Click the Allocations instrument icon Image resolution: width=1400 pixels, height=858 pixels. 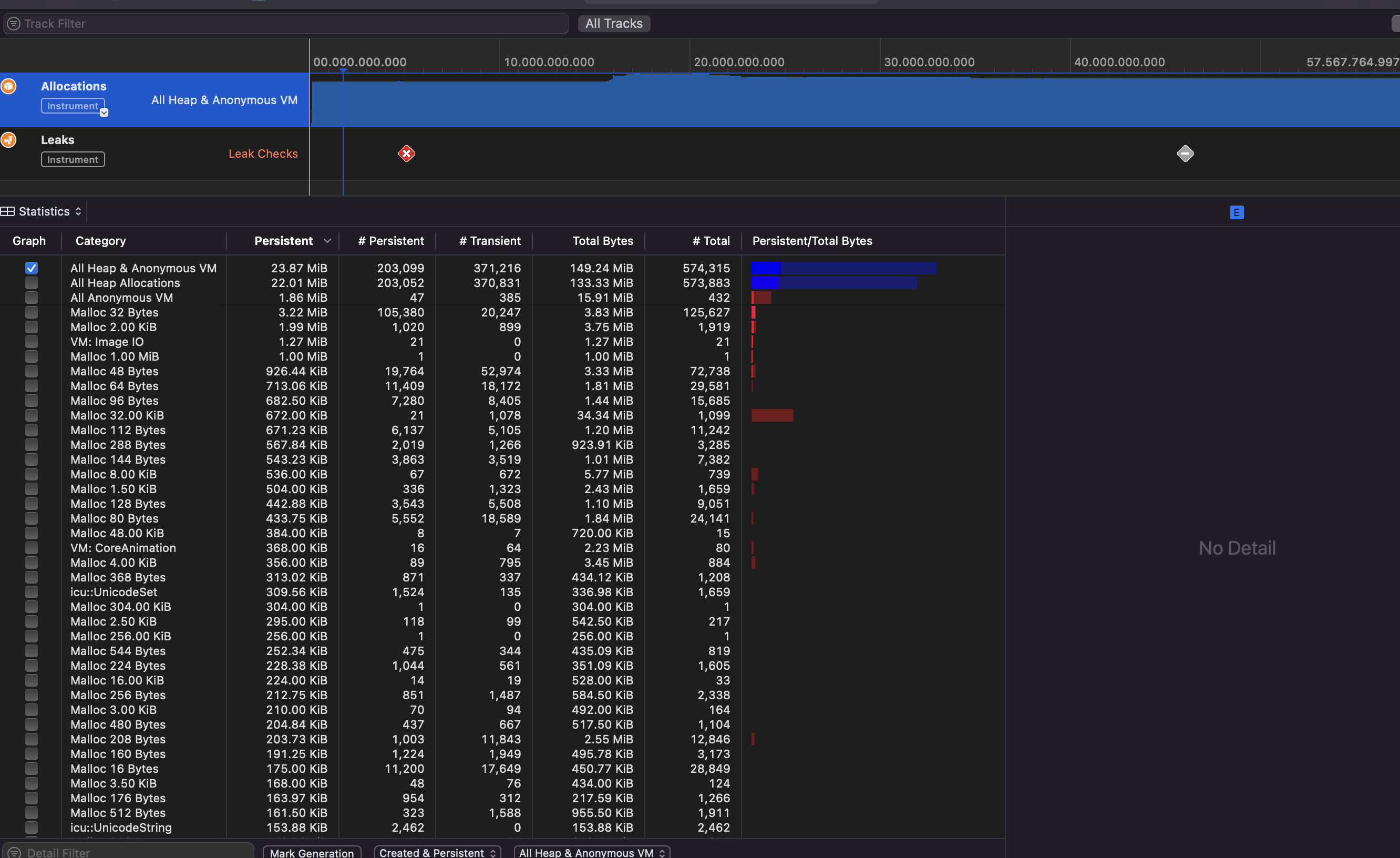[8, 86]
